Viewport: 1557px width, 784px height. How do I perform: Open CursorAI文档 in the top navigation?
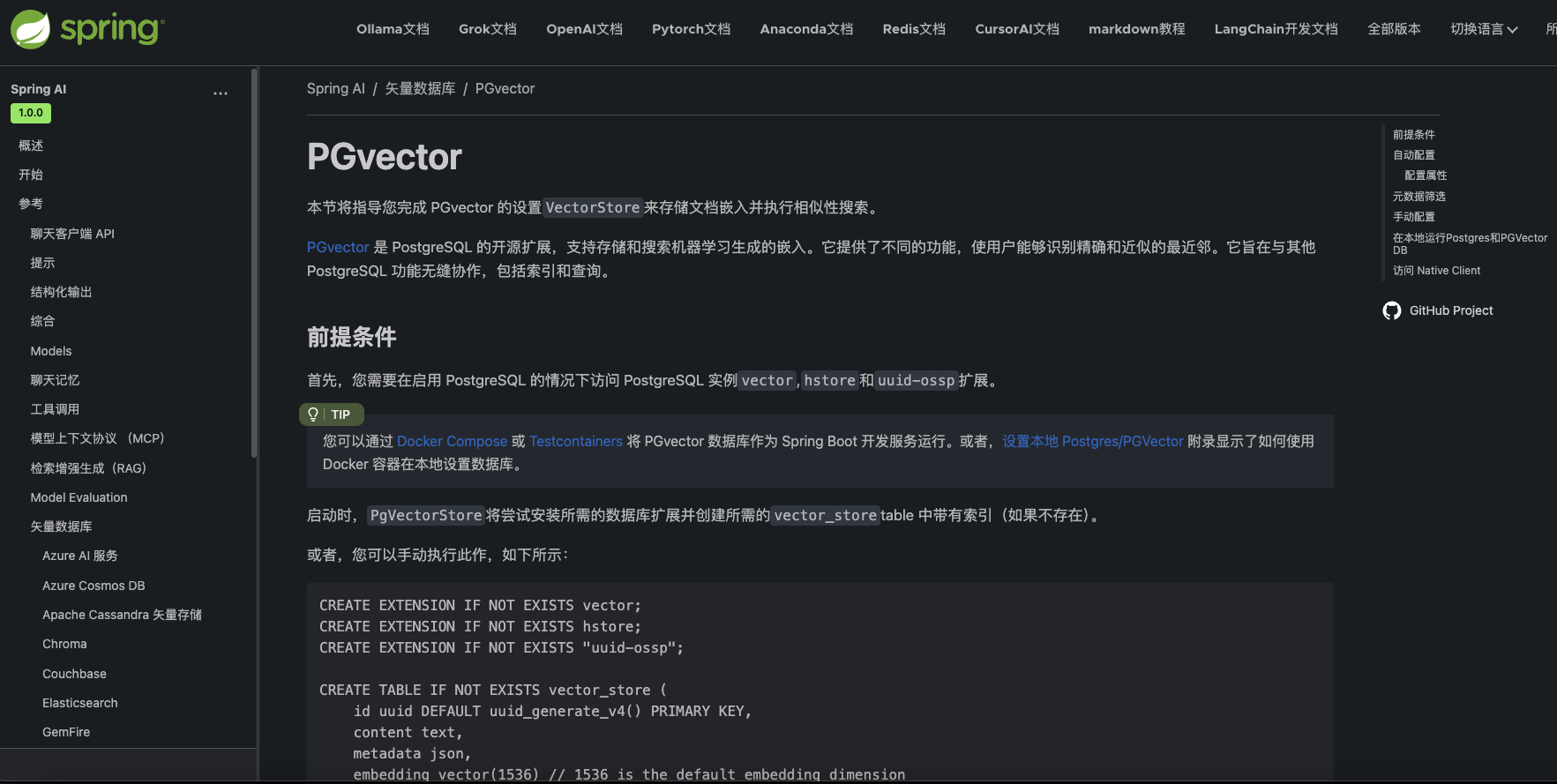pos(1017,29)
